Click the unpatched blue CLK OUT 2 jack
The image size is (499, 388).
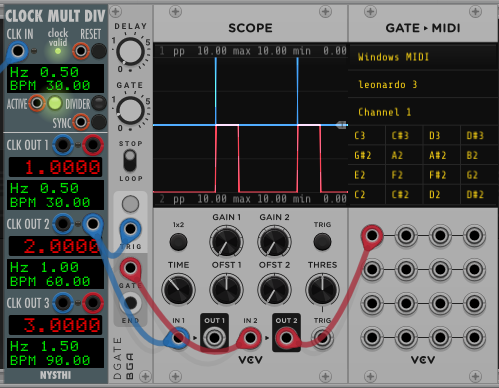pyautogui.click(x=63, y=224)
